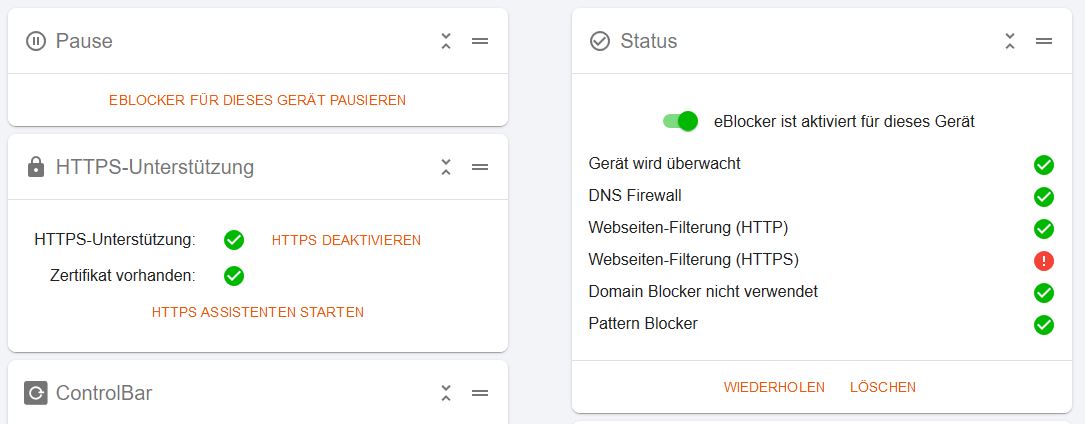1085x424 pixels.
Task: Click EBLOCKER FÜR DIESES GERÄT PAUSIEREN
Action: click(257, 100)
